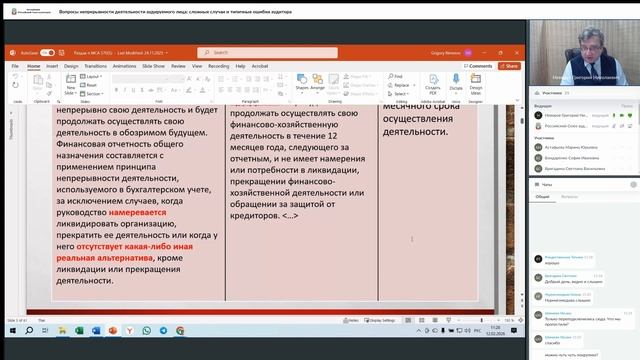Open WhatsApp from the taskbar
The image size is (640, 360).
click(147, 331)
